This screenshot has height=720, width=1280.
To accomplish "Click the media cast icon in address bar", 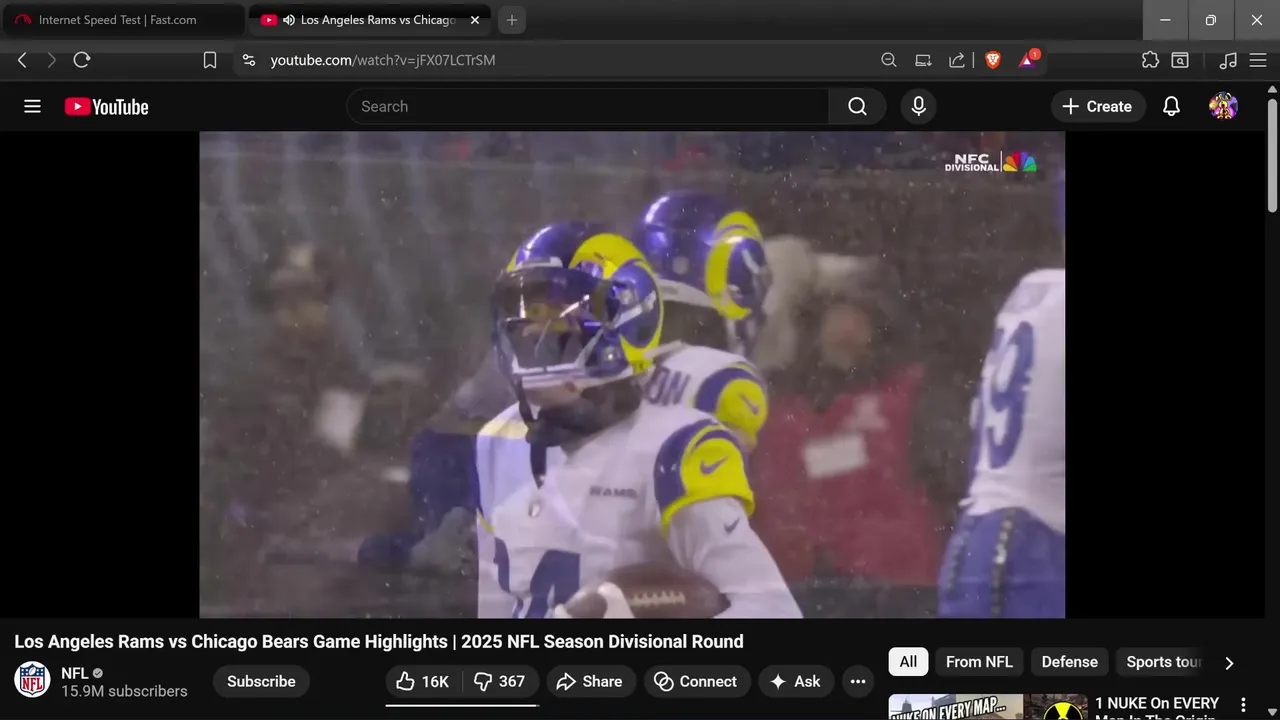I will (x=923, y=60).
